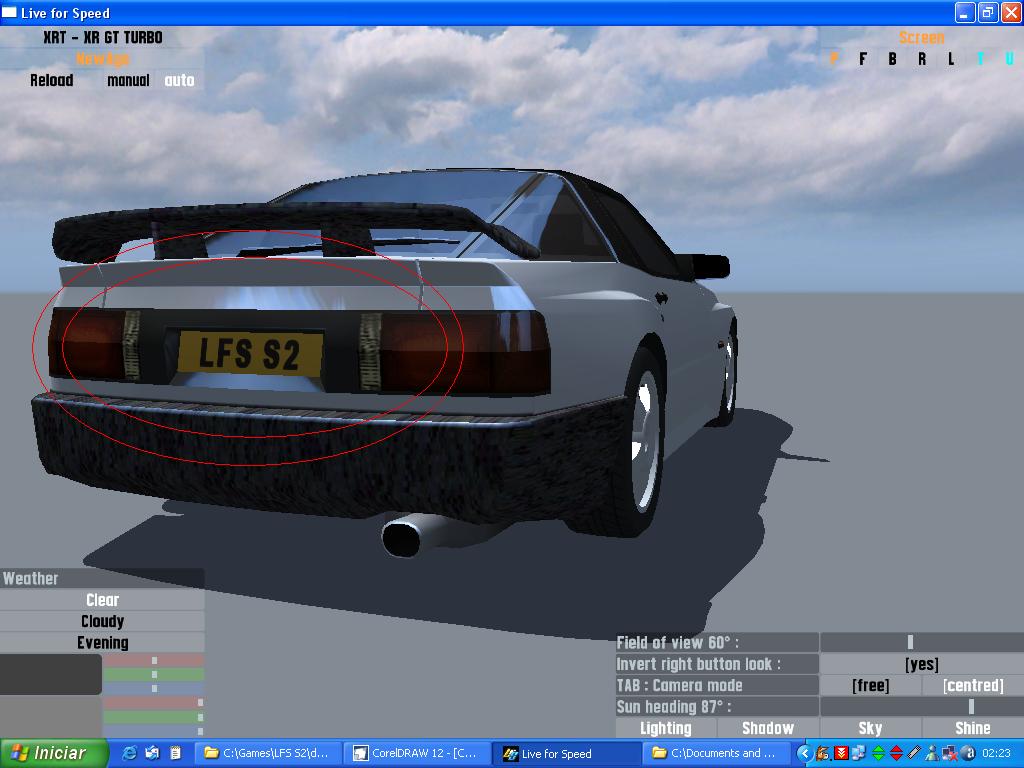The height and width of the screenshot is (768, 1024).
Task: Click the red up-down arrows tray icon
Action: tap(896, 753)
